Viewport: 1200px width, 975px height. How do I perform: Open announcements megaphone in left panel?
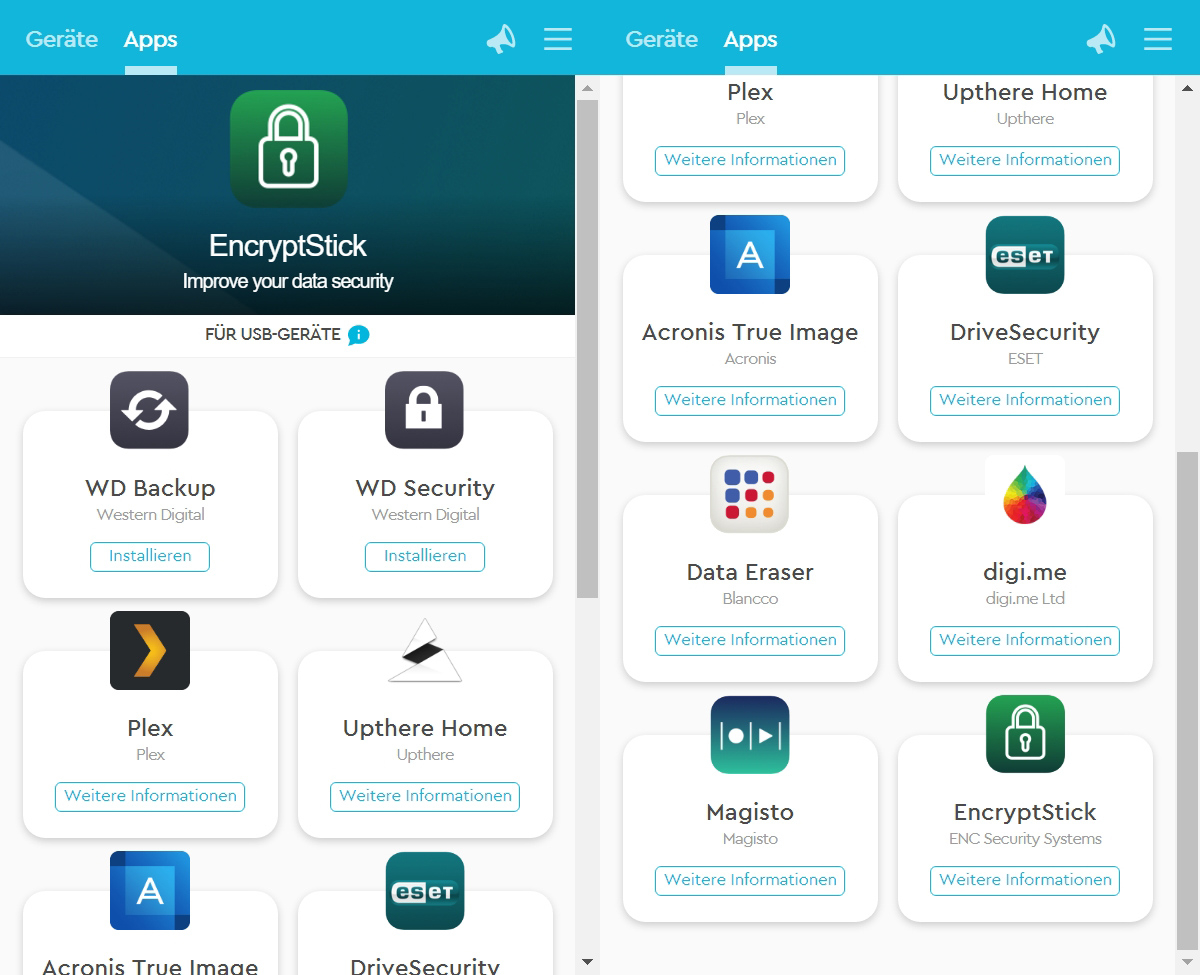tap(501, 39)
